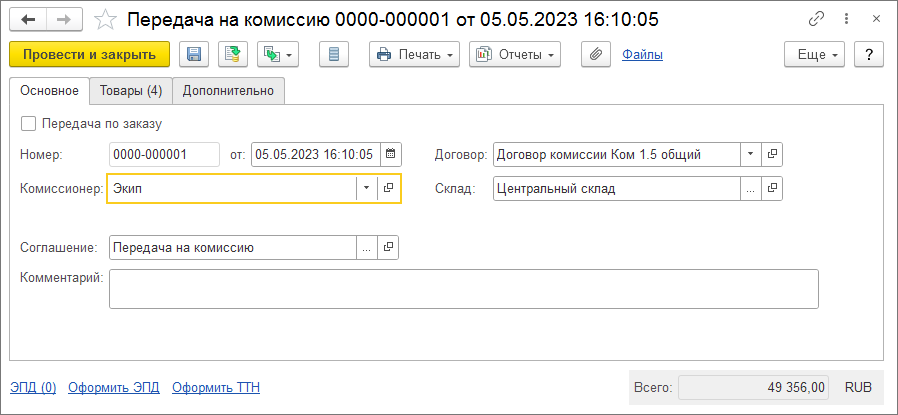Expand the Договор dropdown arrow
Viewport: 898px width, 415px height.
click(751, 155)
